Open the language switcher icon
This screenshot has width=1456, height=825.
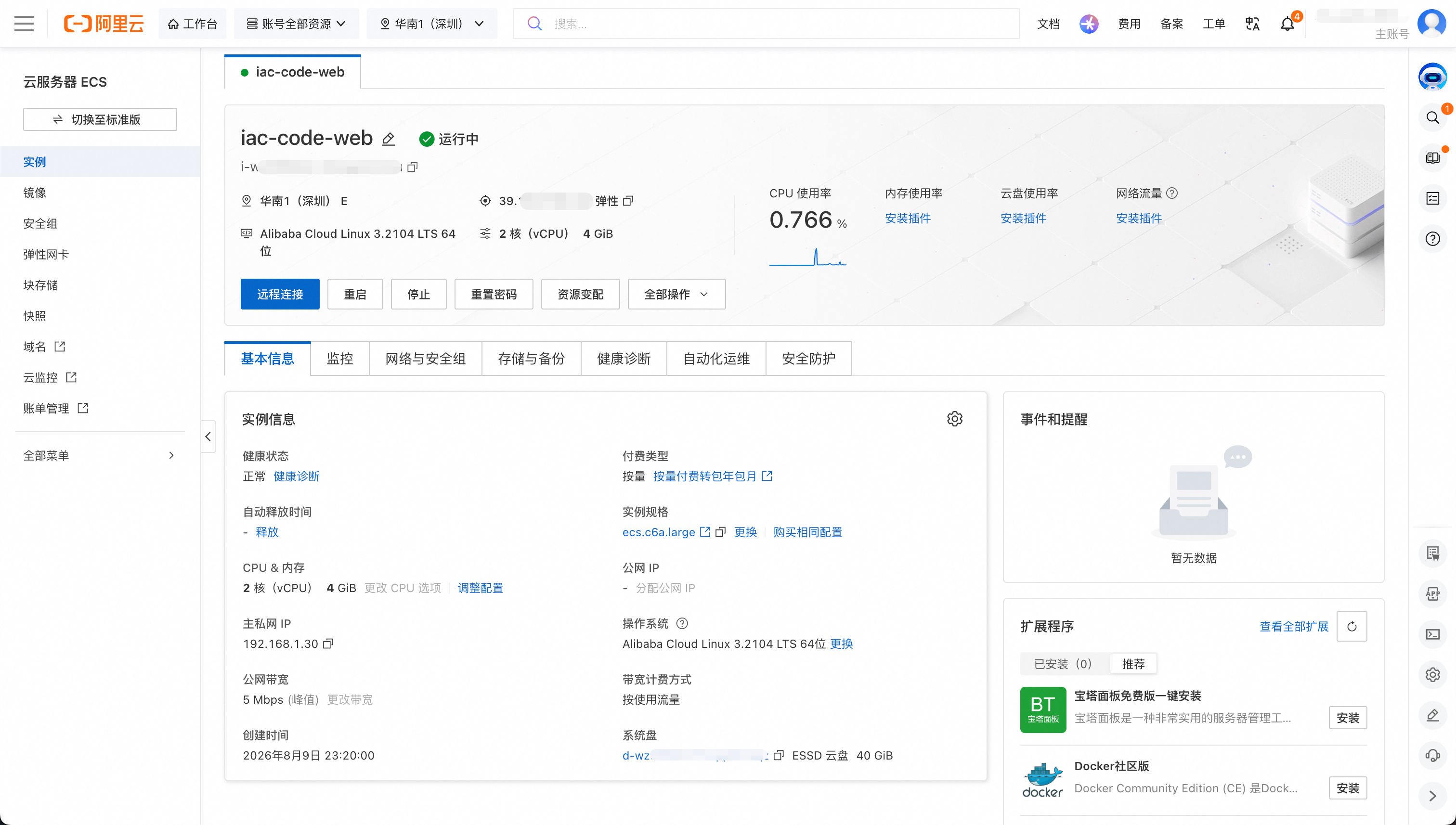[1252, 24]
